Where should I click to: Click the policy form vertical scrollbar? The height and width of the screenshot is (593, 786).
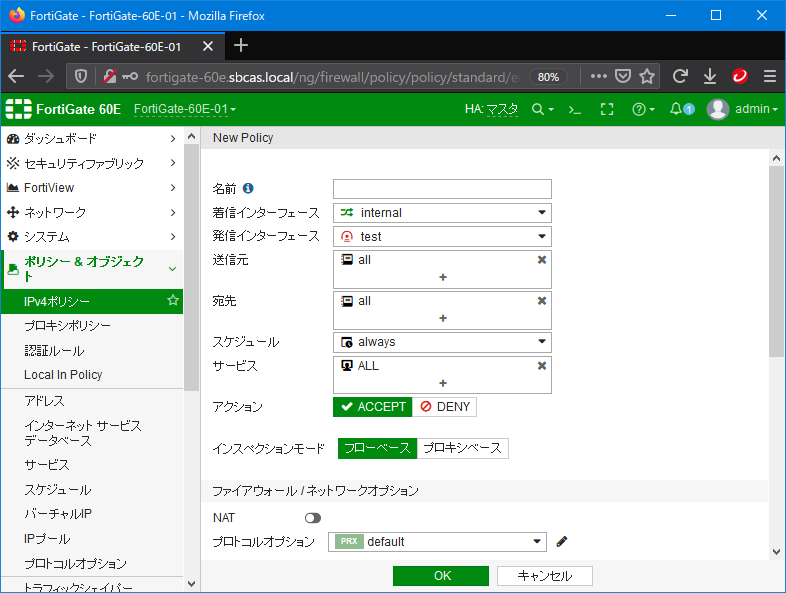pos(776,261)
